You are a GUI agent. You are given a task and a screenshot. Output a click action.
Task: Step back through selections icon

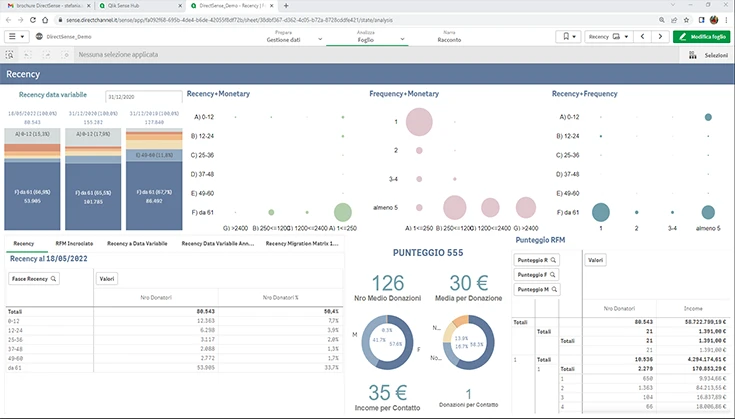[28, 55]
